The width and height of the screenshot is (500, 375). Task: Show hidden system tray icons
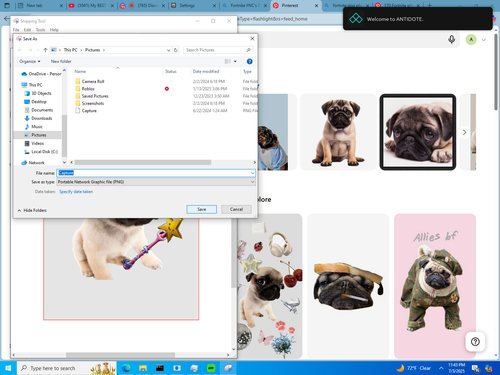[441, 368]
